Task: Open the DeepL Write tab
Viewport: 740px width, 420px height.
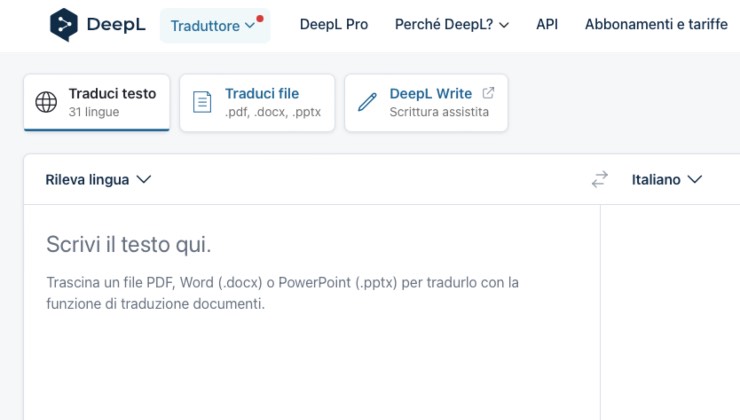Action: coord(426,102)
